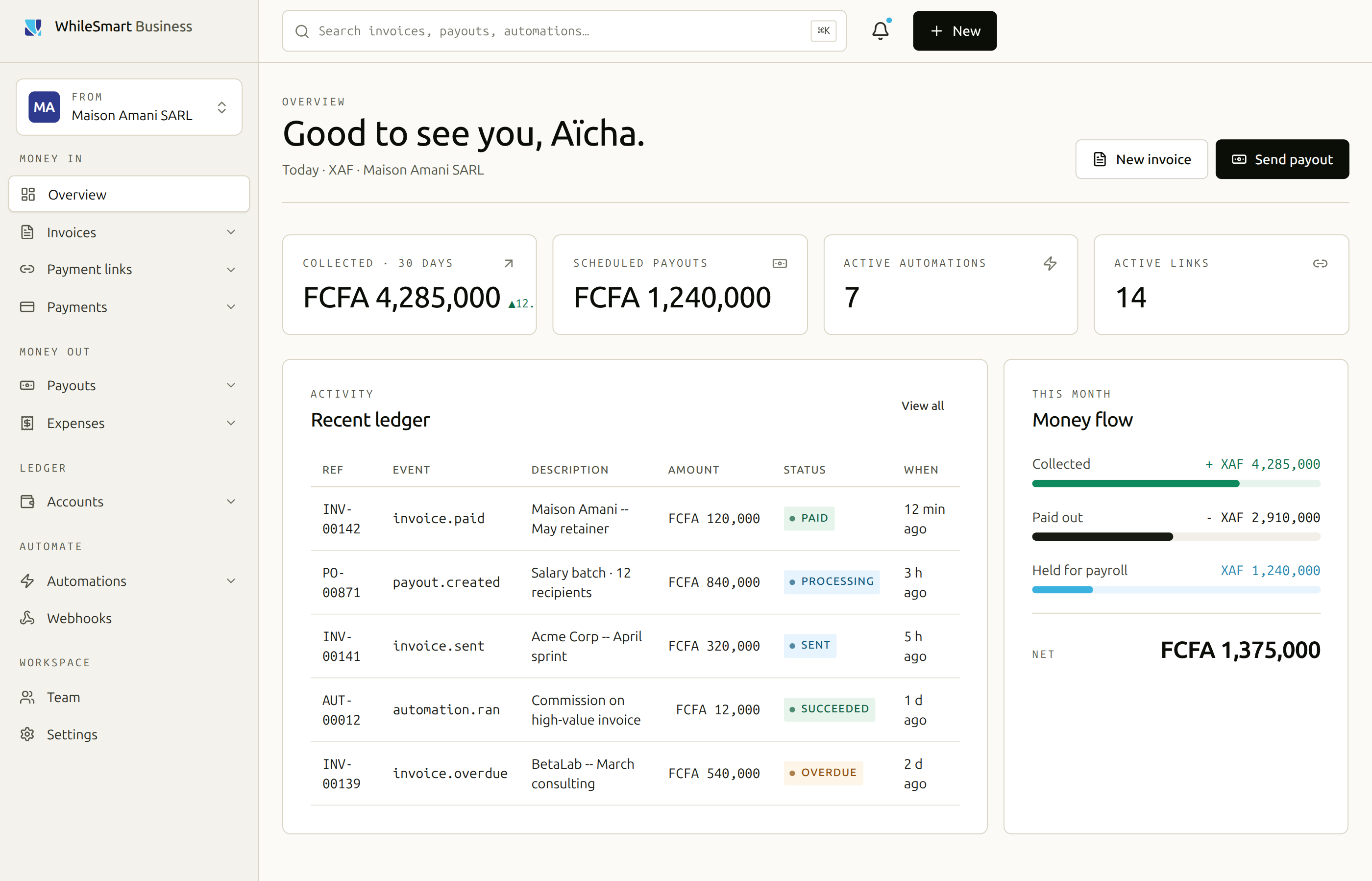The height and width of the screenshot is (881, 1372).
Task: Open the Scheduled Payouts card
Action: [x=680, y=285]
